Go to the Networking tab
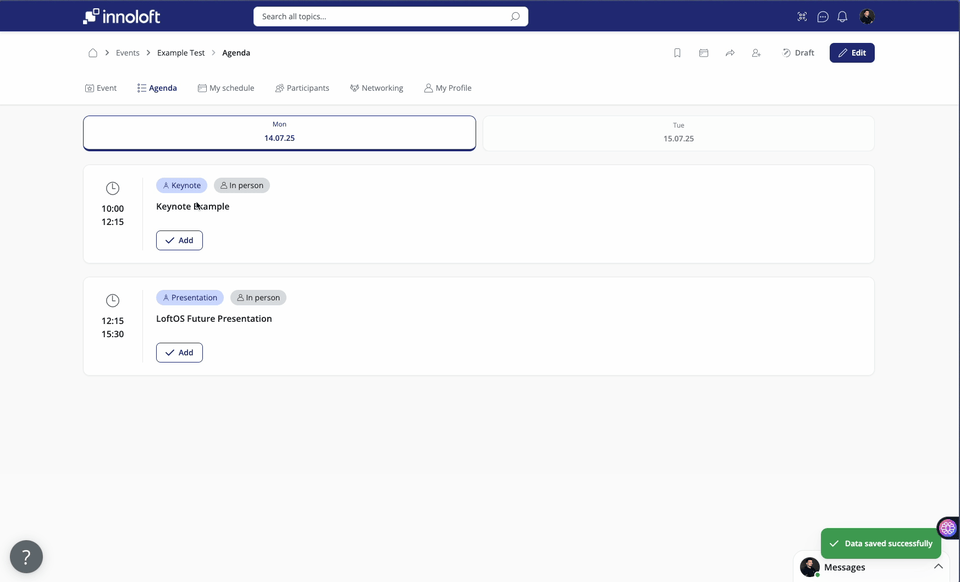 376,88
